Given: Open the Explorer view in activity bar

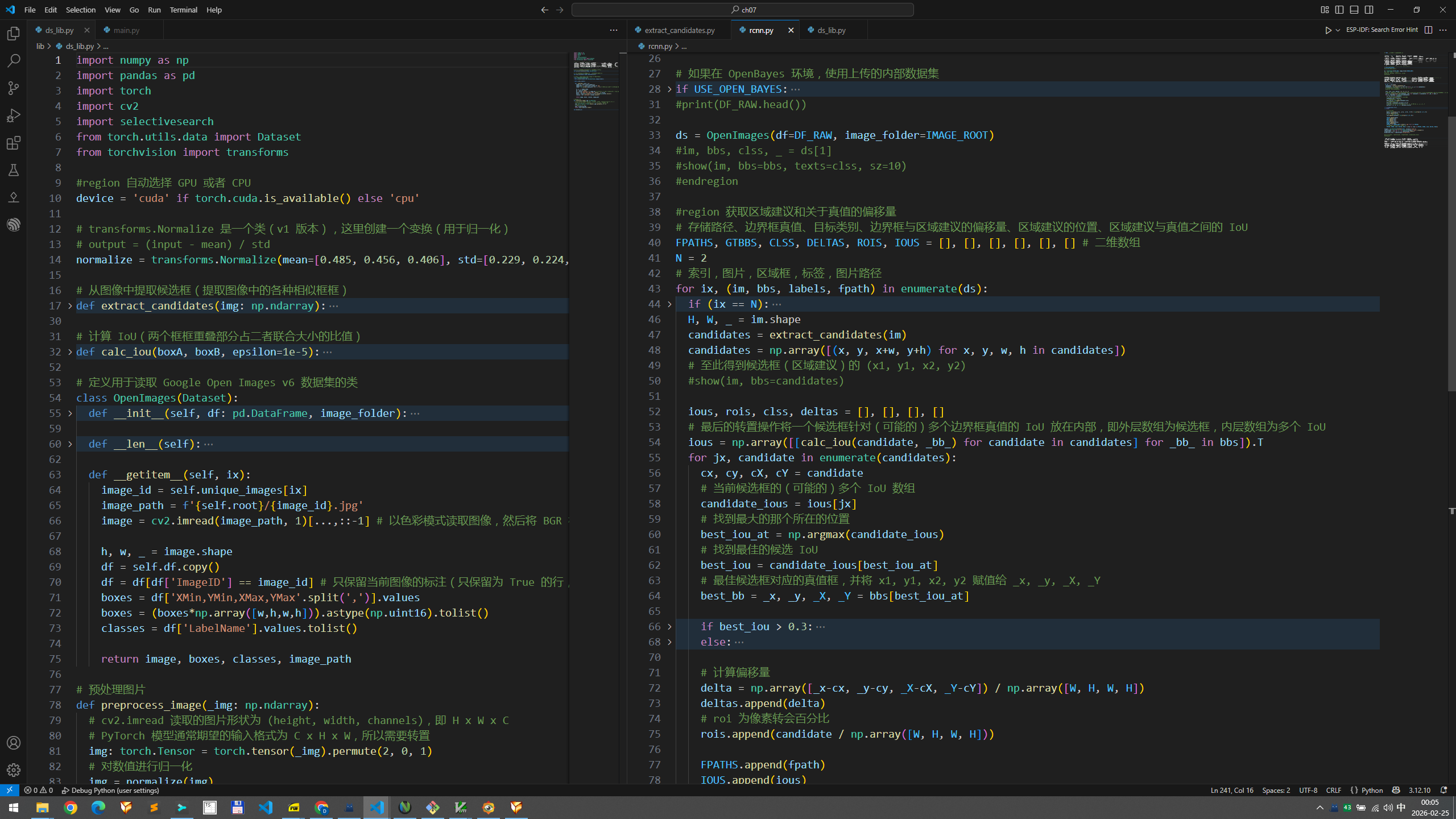Looking at the screenshot, I should coord(14,34).
